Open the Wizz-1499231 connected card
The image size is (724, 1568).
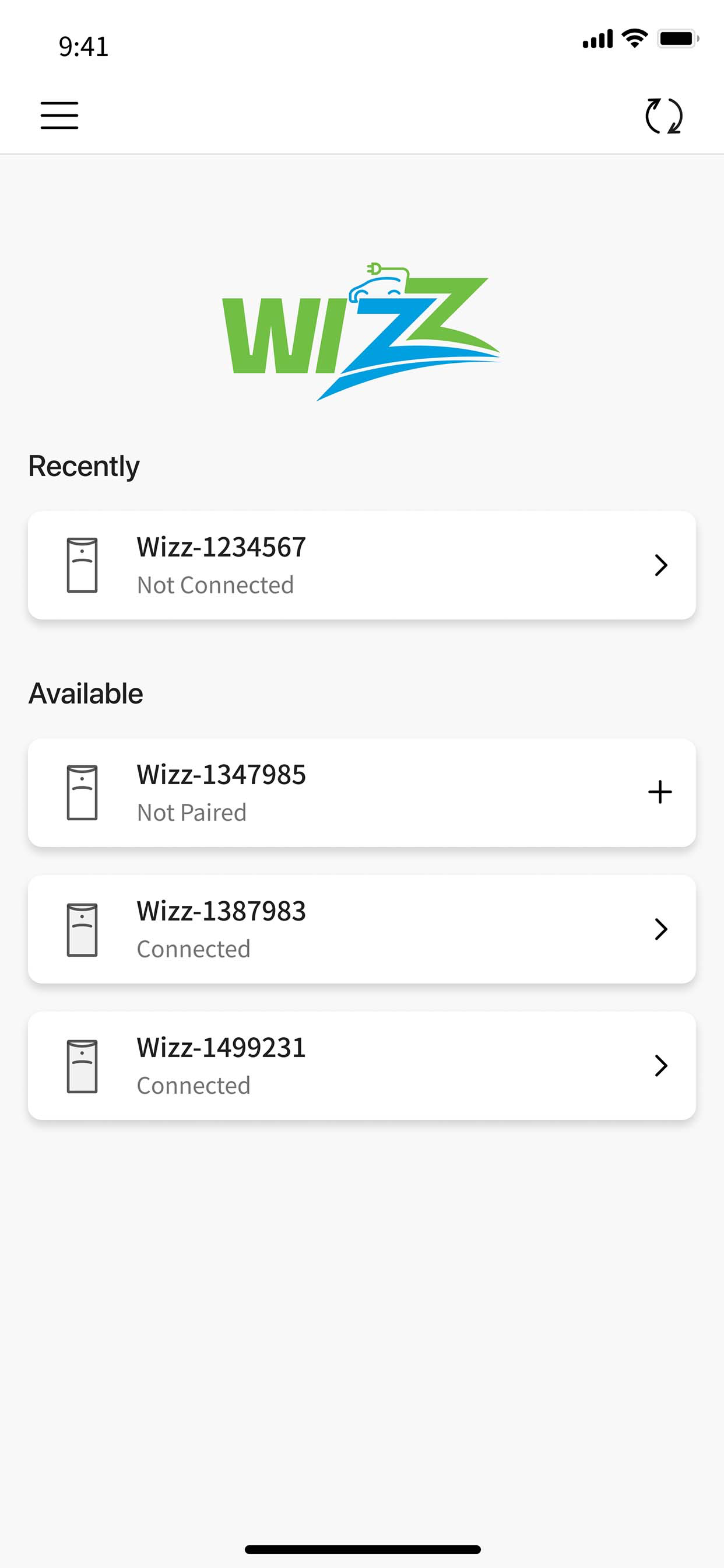pyautogui.click(x=362, y=1065)
